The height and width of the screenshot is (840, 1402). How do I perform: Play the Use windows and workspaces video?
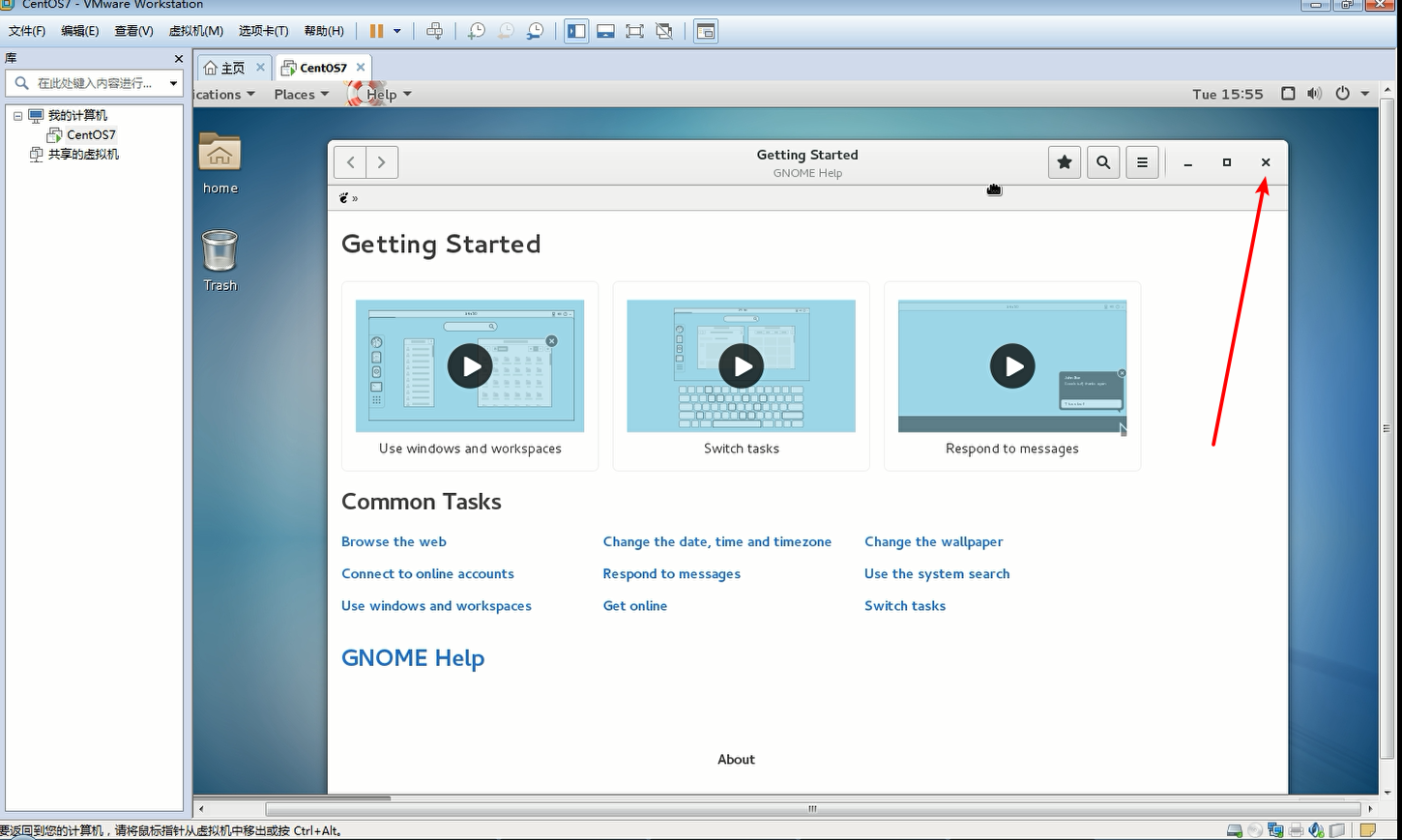click(x=470, y=366)
